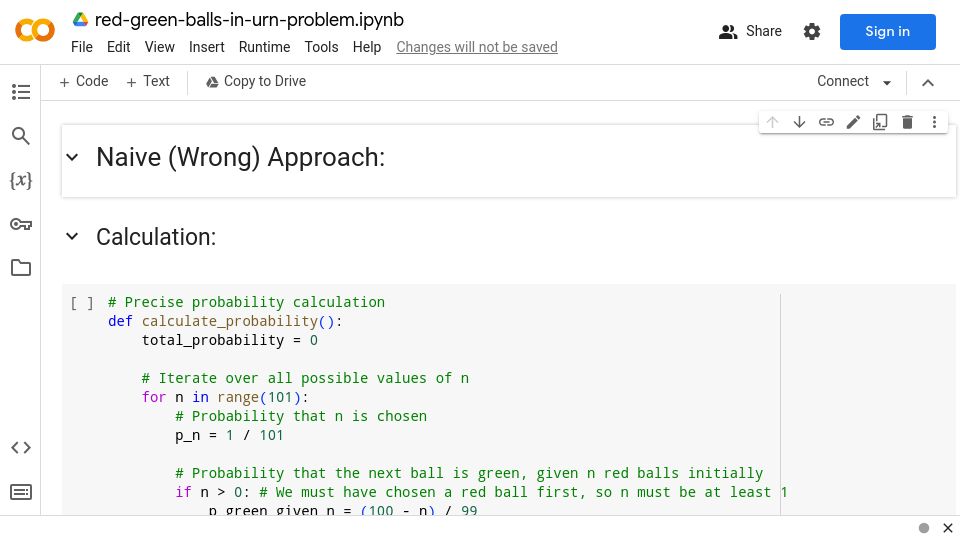Image resolution: width=960 pixels, height=540 pixels.
Task: Open the Insert menu
Action: coord(206,47)
